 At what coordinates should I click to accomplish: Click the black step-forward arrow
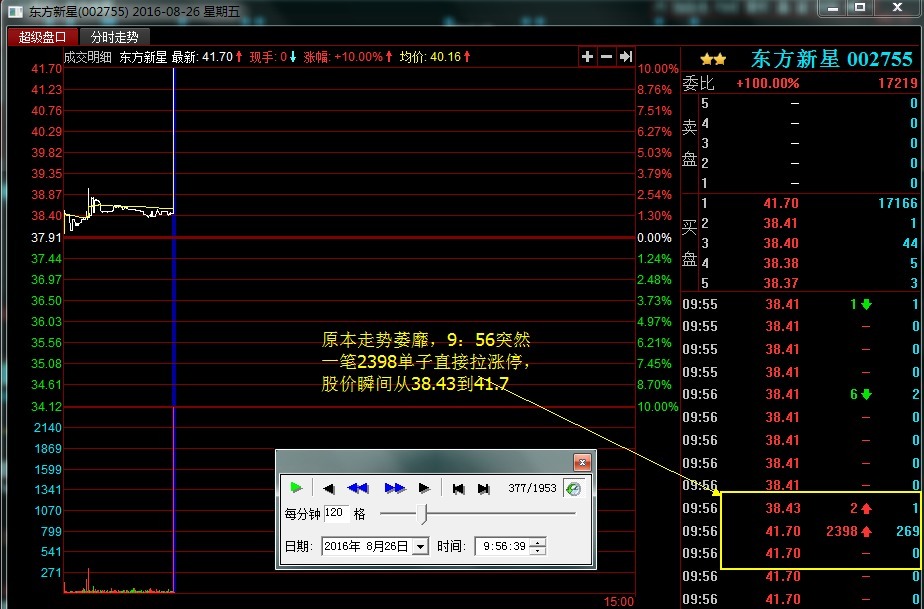pyautogui.click(x=424, y=488)
